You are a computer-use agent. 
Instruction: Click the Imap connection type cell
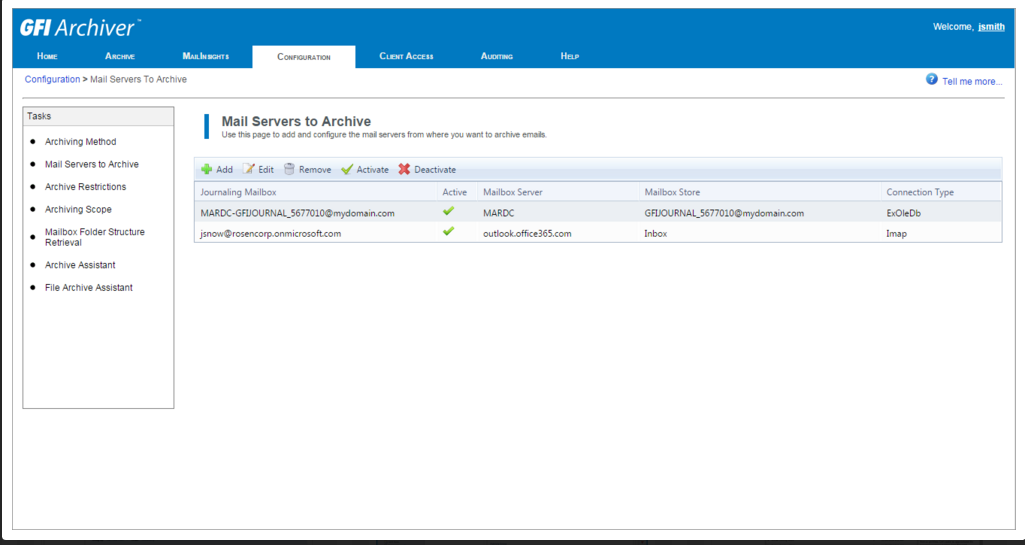(x=897, y=233)
